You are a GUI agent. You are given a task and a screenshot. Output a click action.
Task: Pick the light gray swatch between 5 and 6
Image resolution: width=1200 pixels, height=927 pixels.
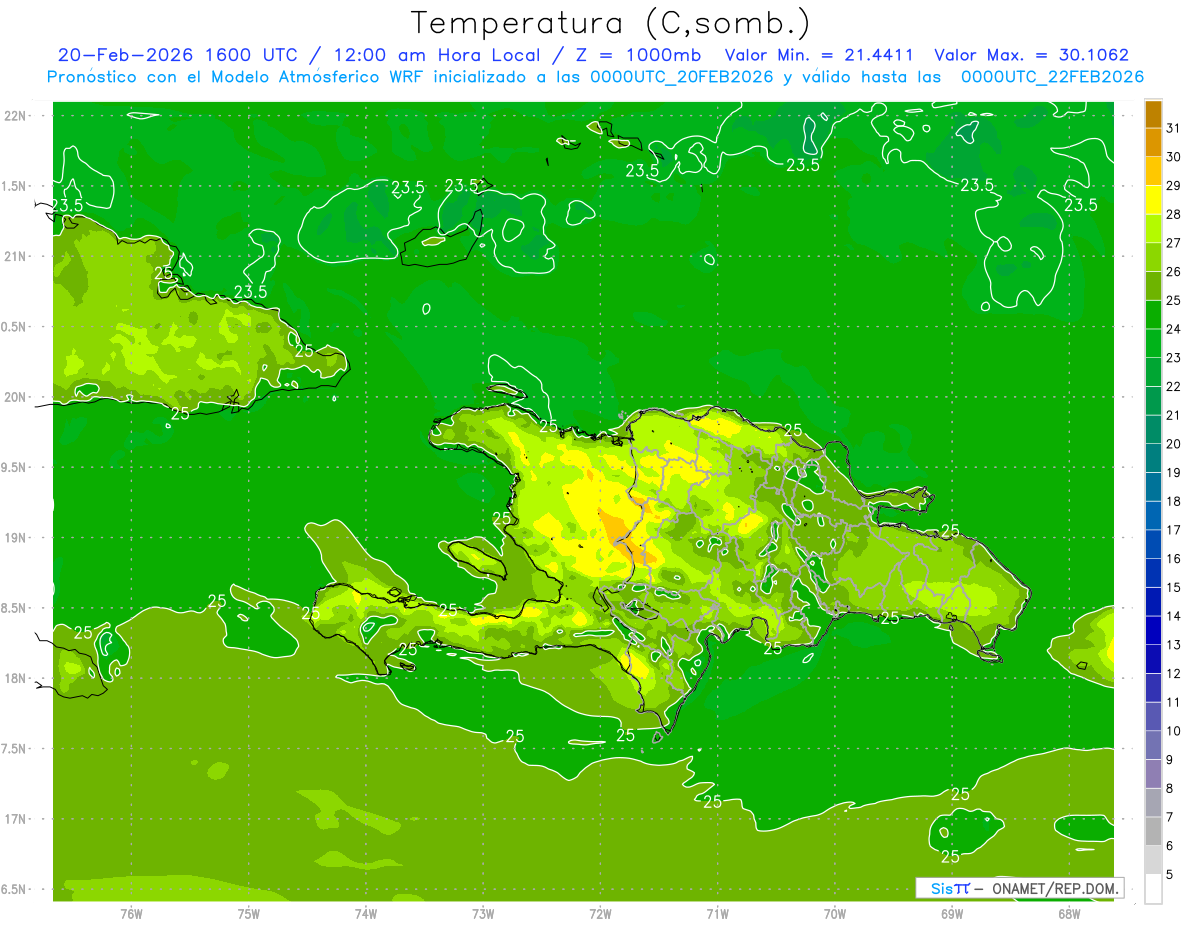click(x=1153, y=860)
